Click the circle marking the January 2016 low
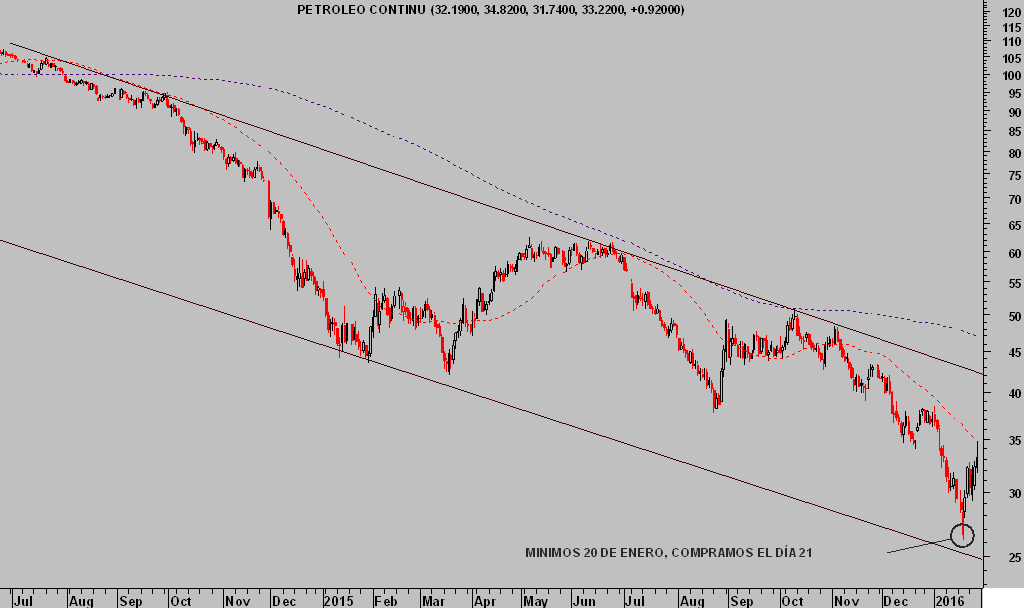 962,535
